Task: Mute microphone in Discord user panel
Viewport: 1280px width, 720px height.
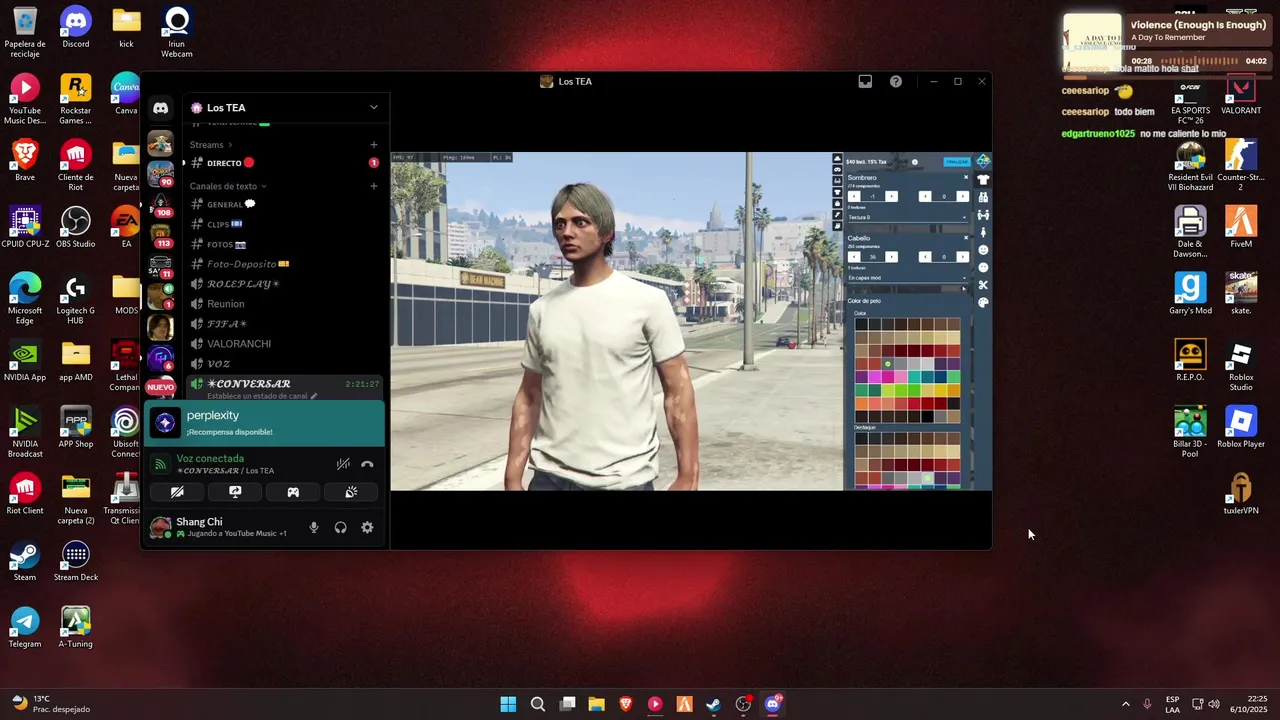Action: pyautogui.click(x=314, y=528)
